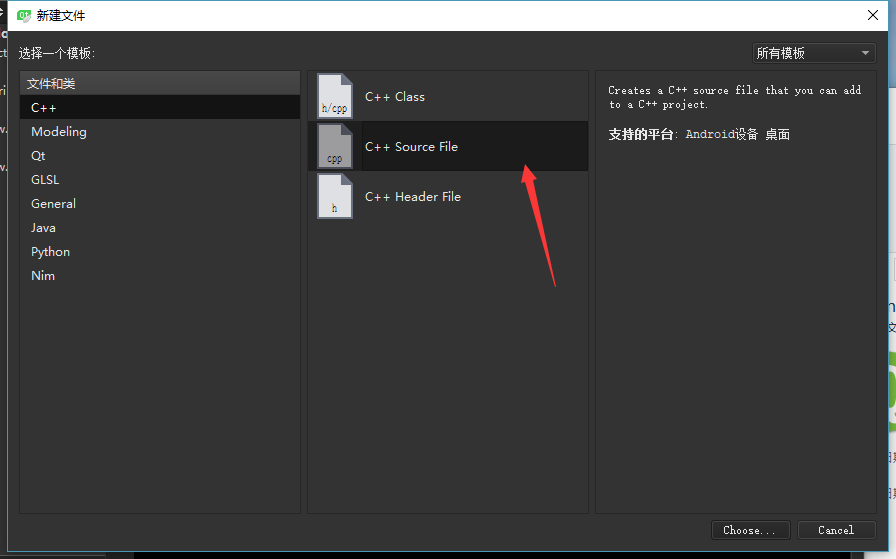
Task: Click the 支持的平台 platforms line
Action: [699, 134]
